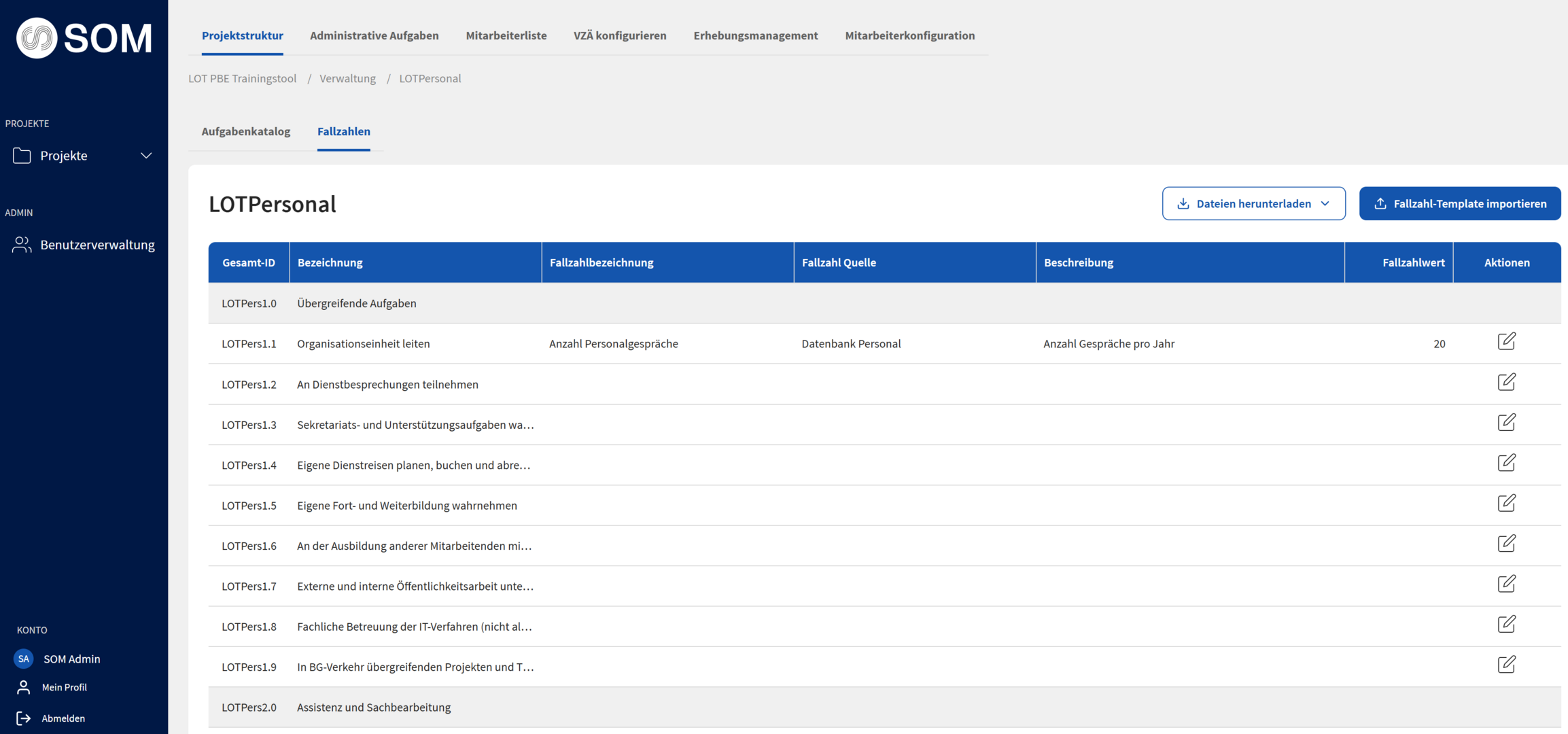Click Abmelden to log out
This screenshot has width=1568, height=734.
click(63, 718)
